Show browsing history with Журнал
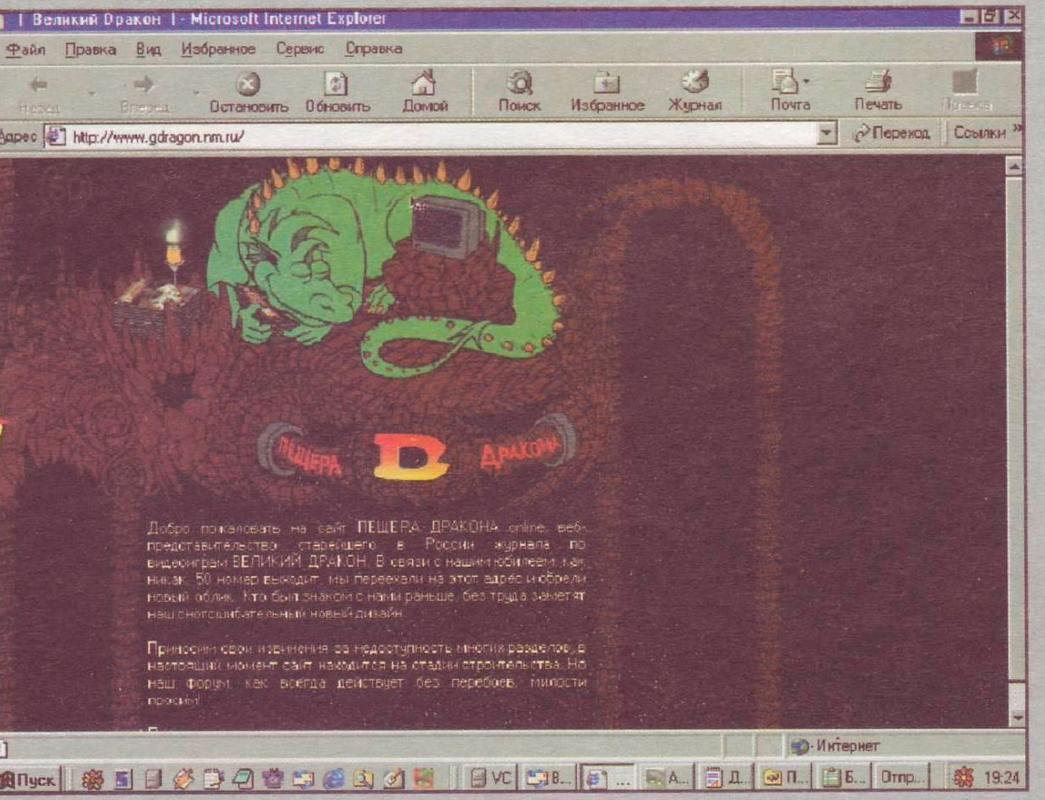Viewport: 1045px width, 800px height. point(694,92)
